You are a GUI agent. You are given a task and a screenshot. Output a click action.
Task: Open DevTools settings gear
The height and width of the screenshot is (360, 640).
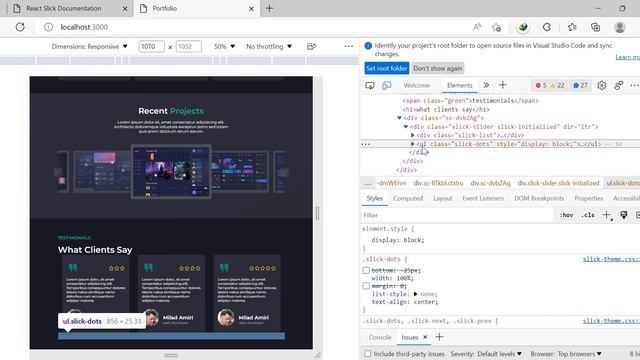(602, 85)
